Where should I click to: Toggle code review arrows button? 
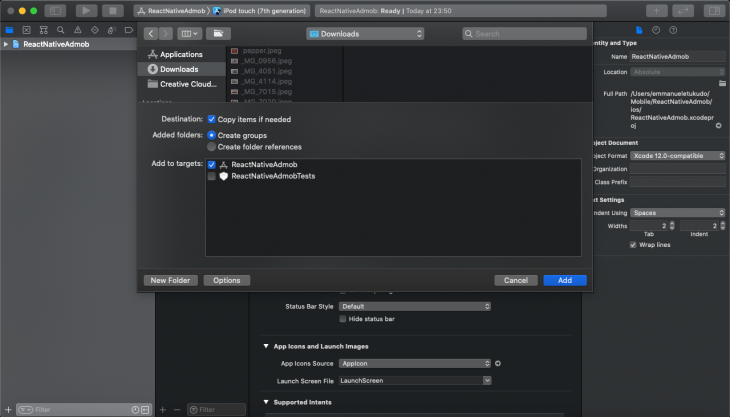tap(683, 11)
